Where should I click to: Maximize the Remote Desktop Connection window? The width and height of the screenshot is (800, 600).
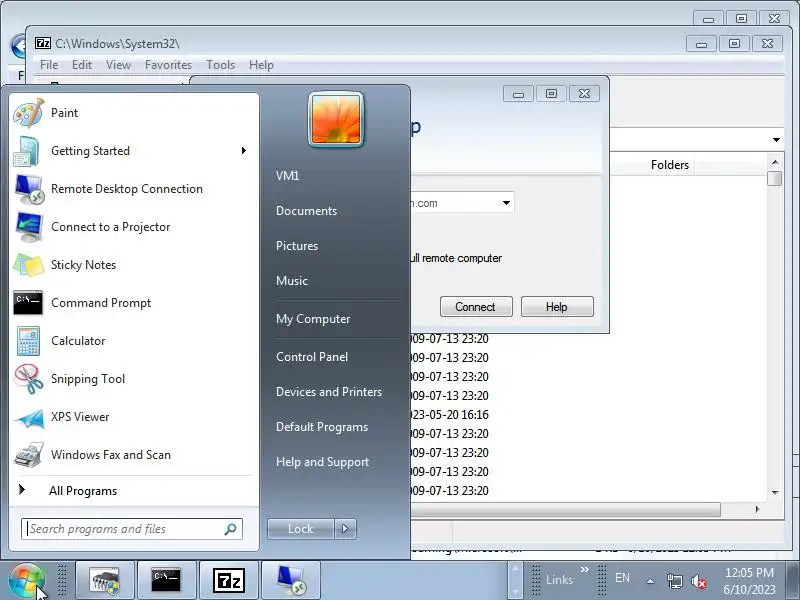[552, 94]
